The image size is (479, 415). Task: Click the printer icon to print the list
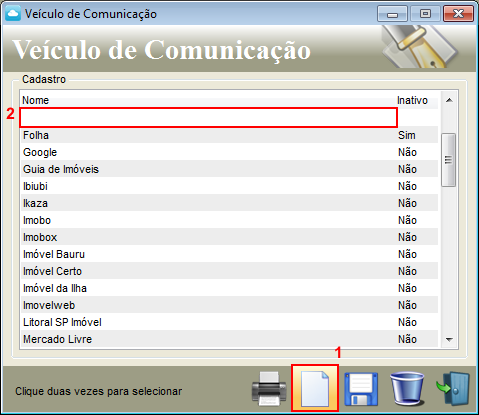(269, 389)
